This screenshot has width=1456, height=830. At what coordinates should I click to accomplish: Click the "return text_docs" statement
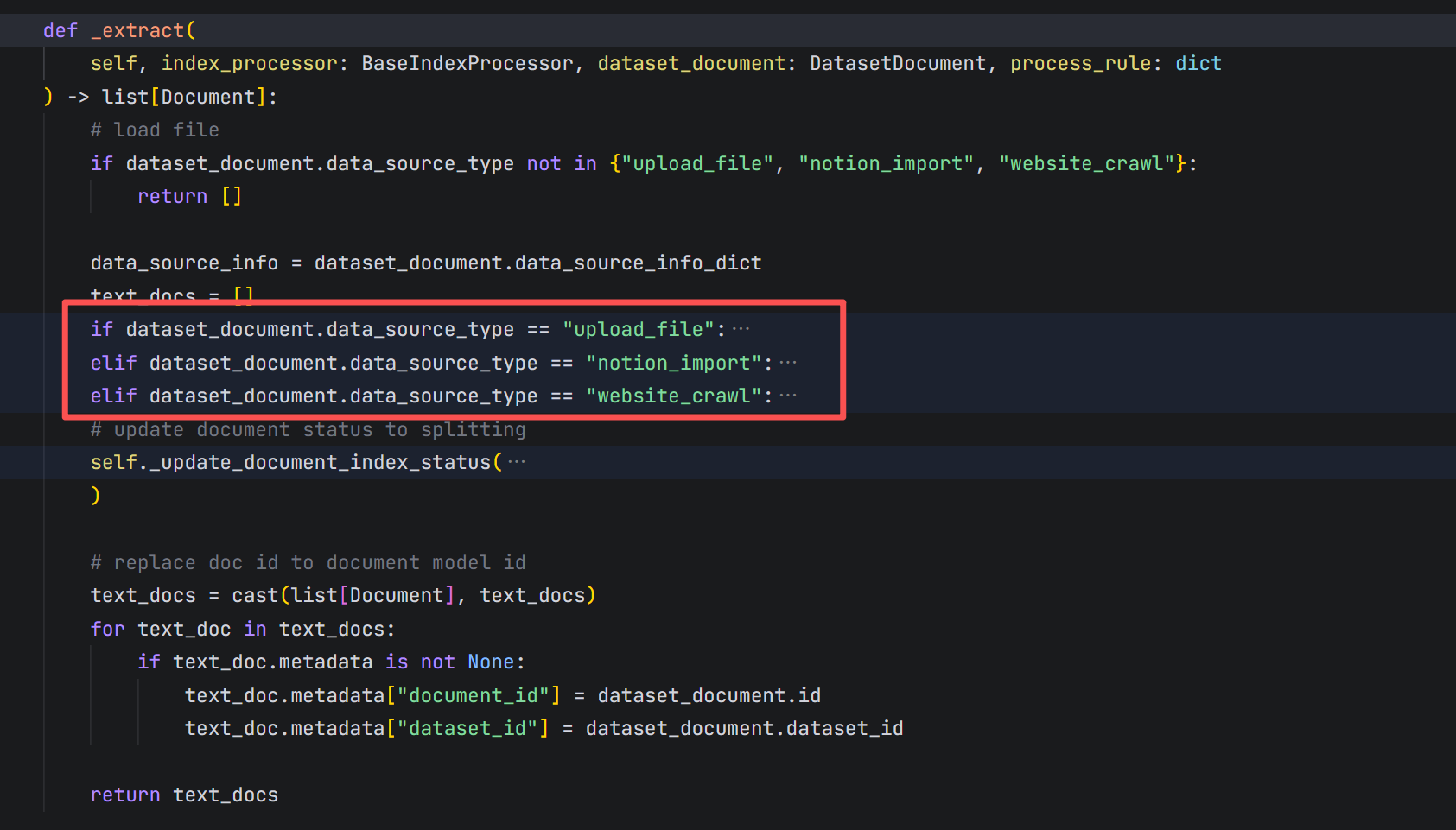tap(184, 795)
